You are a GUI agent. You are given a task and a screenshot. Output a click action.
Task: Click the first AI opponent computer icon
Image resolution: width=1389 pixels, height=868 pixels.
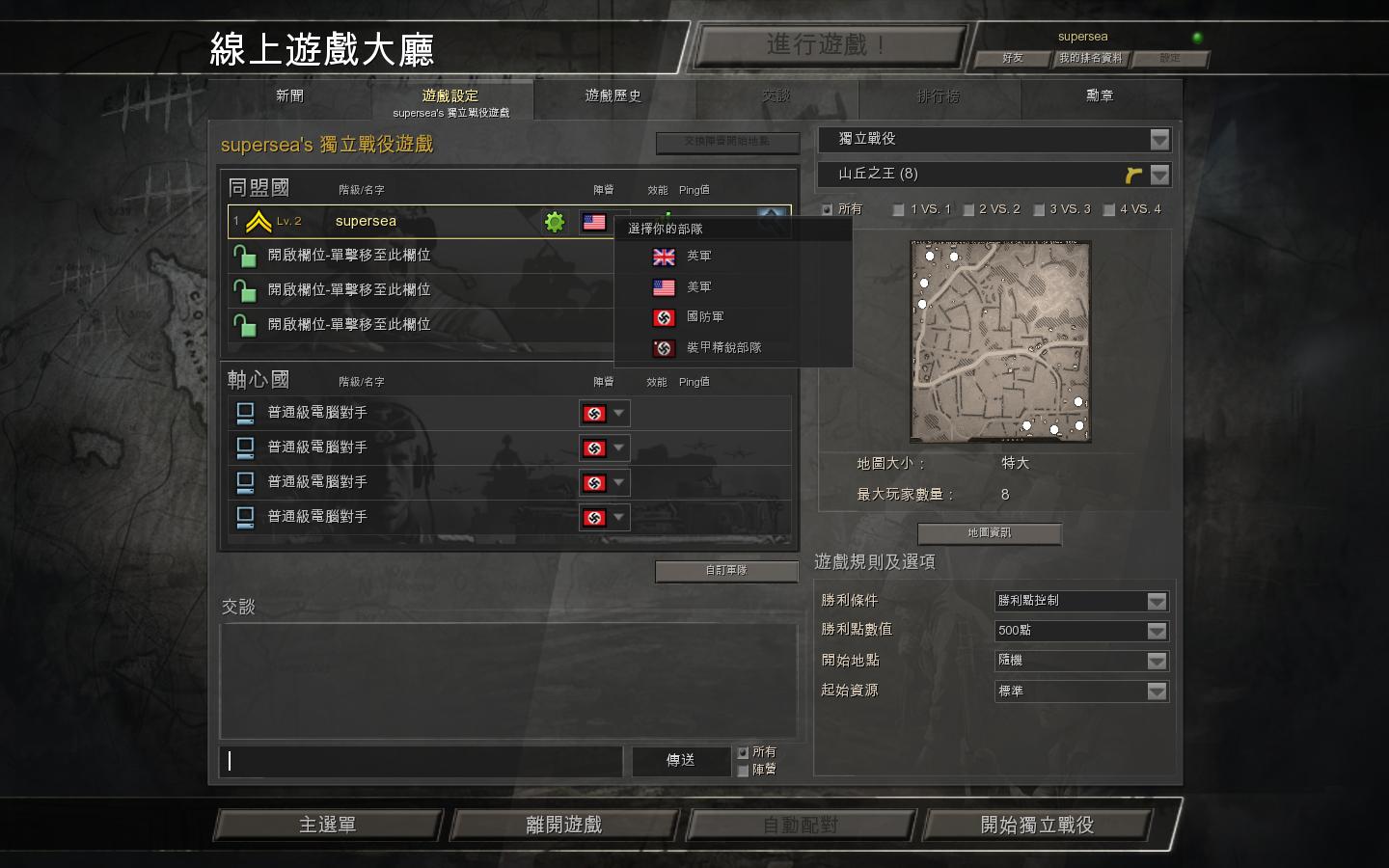coord(245,413)
